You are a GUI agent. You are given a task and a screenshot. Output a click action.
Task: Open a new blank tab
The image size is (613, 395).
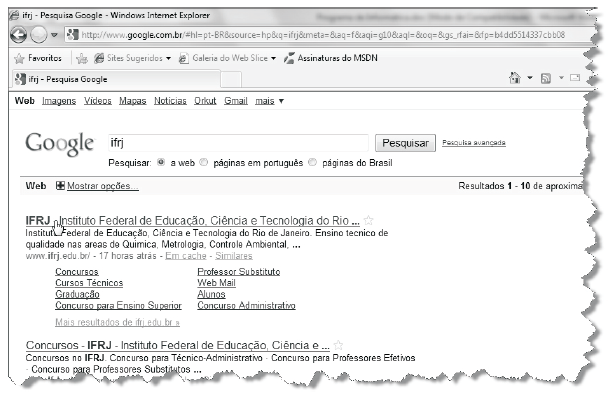point(231,80)
